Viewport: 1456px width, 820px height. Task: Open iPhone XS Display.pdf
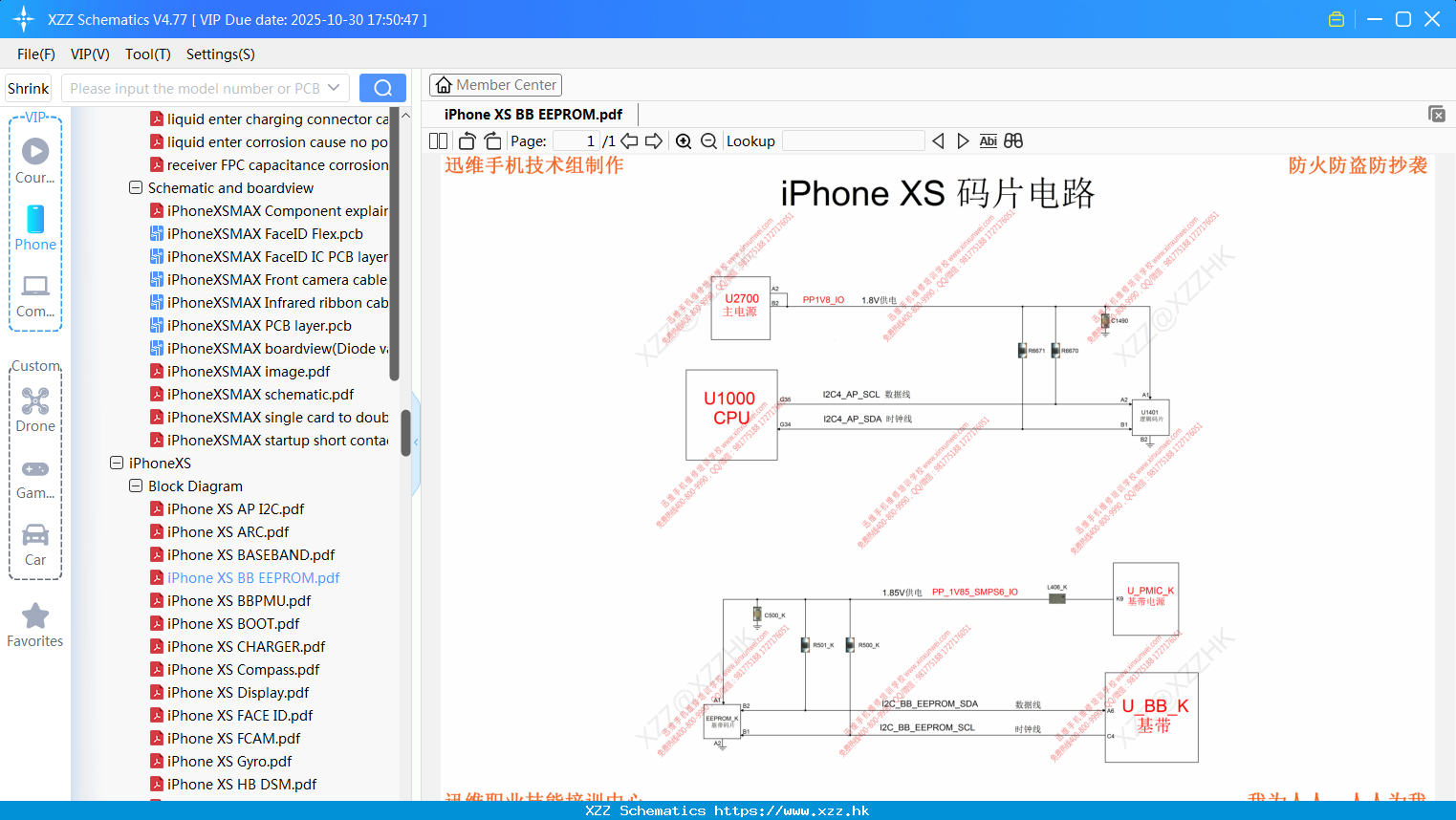238,692
